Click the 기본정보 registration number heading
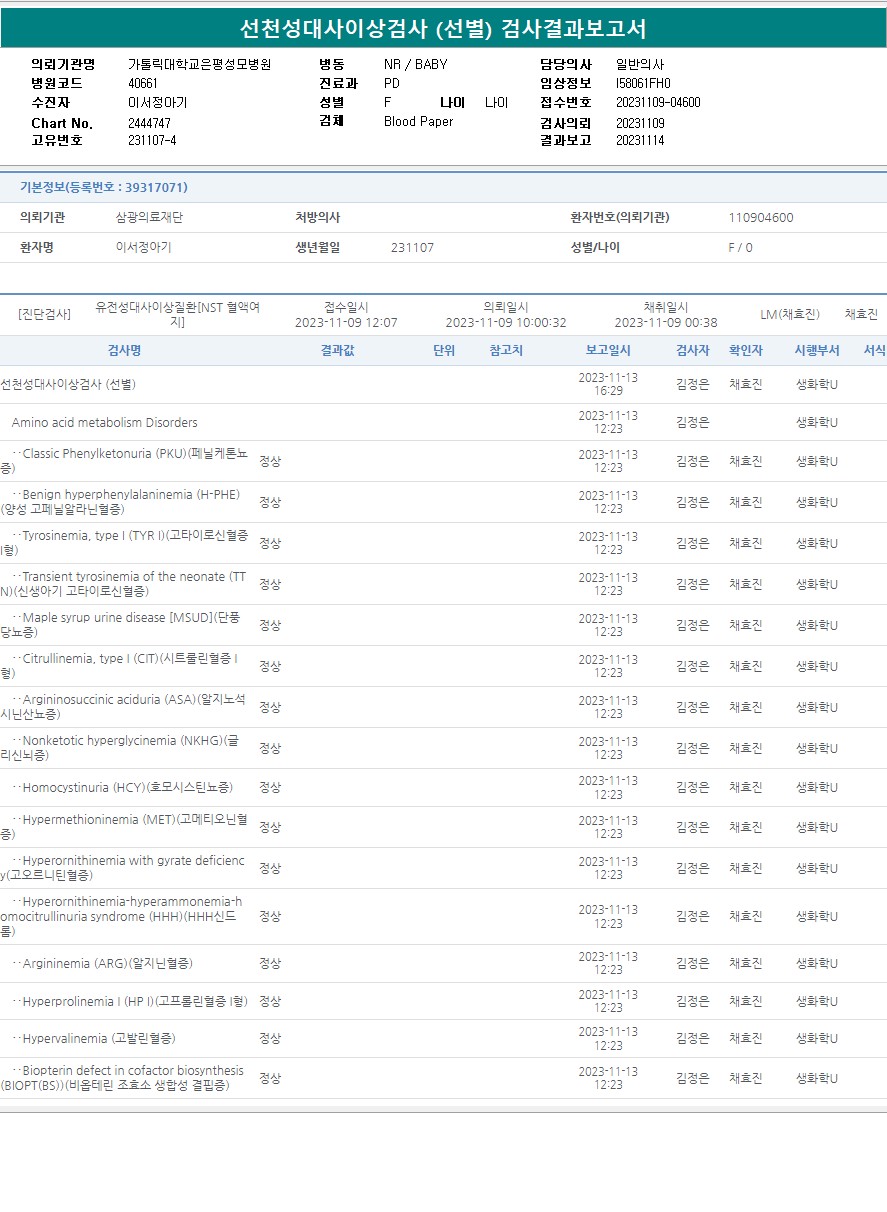Image resolution: width=887 pixels, height=1212 pixels. [x=104, y=187]
